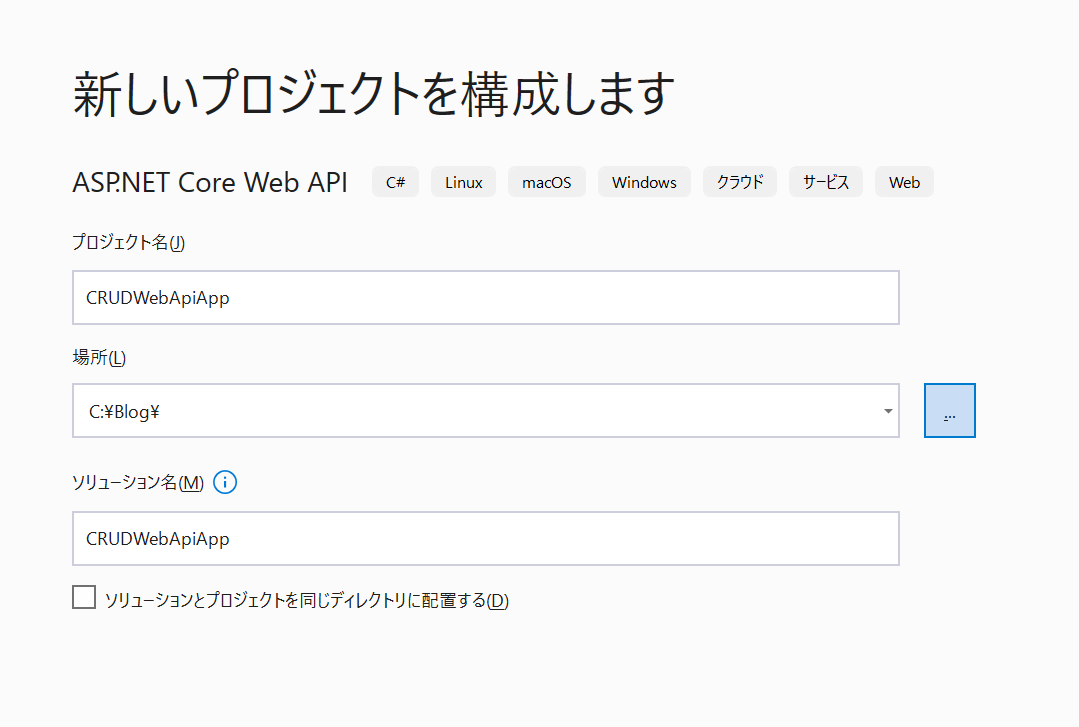Click the Web tag
The height and width of the screenshot is (727, 1079).
(904, 182)
